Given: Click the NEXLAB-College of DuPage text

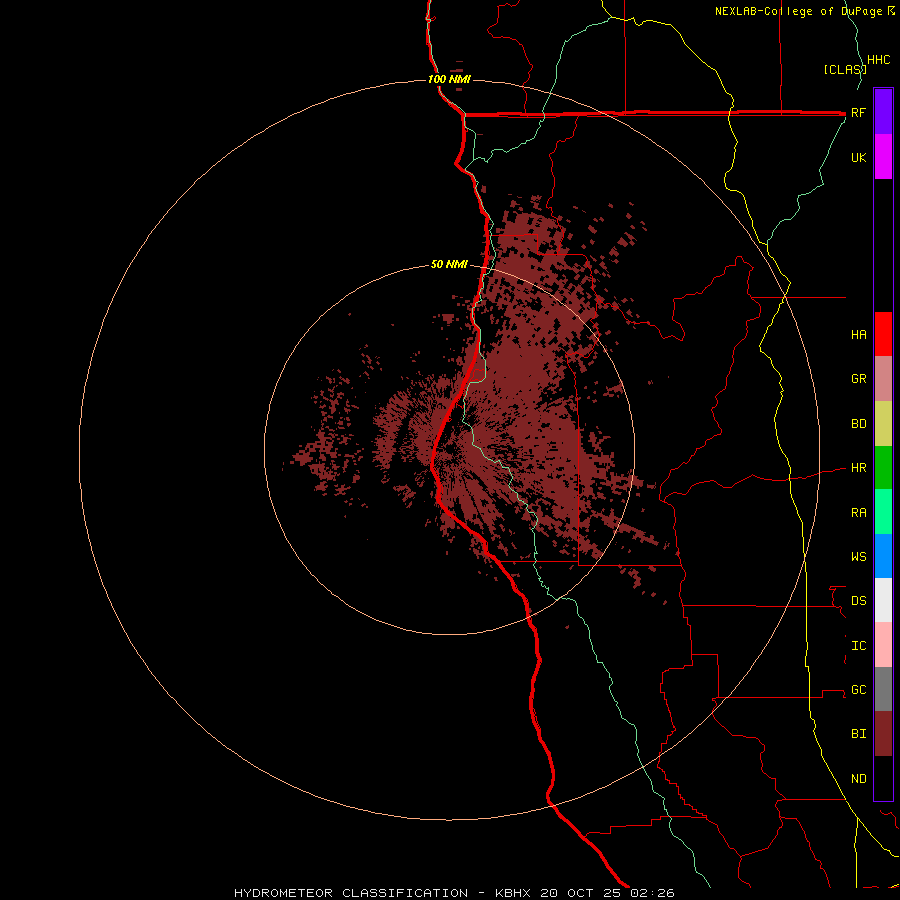Looking at the screenshot, I should (800, 11).
